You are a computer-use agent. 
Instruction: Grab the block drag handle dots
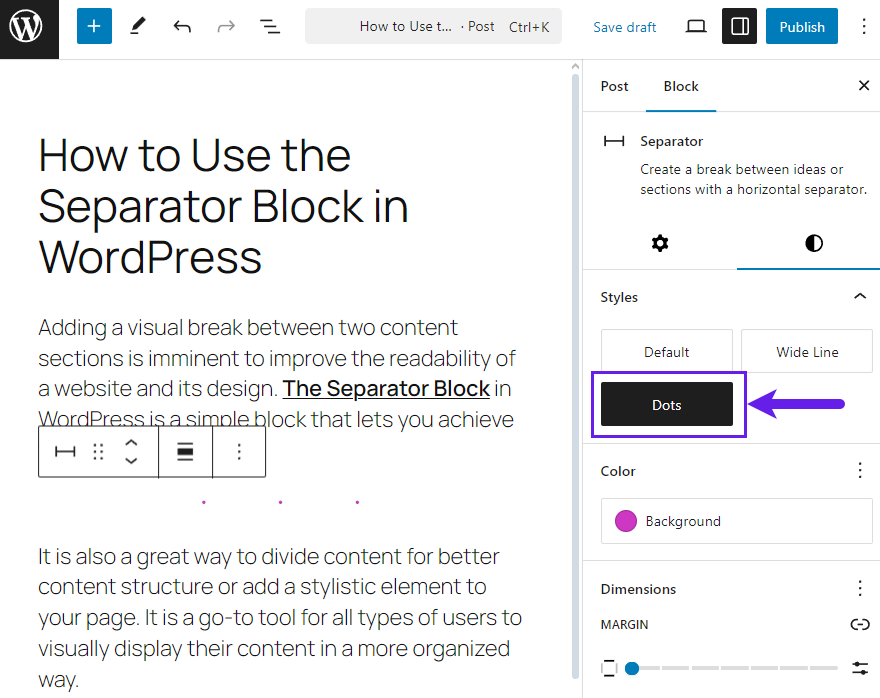98,452
